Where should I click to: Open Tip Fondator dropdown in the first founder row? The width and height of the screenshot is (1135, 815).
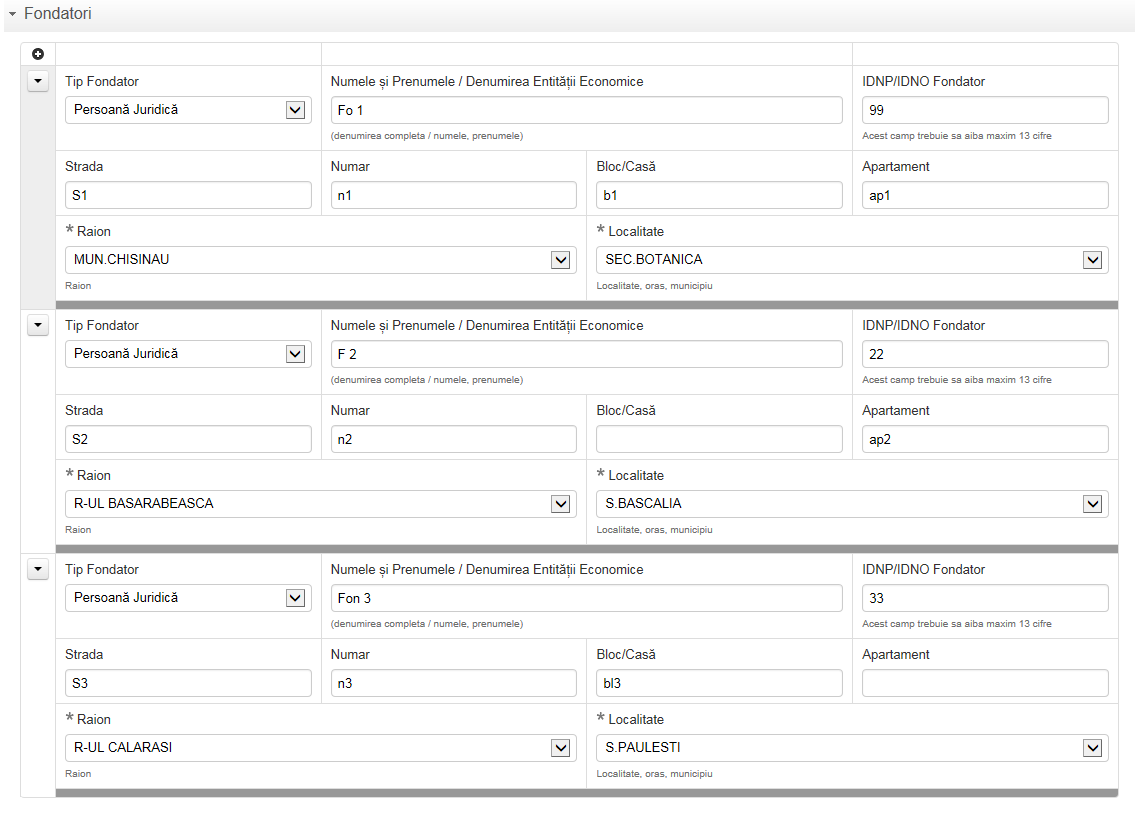(x=295, y=110)
